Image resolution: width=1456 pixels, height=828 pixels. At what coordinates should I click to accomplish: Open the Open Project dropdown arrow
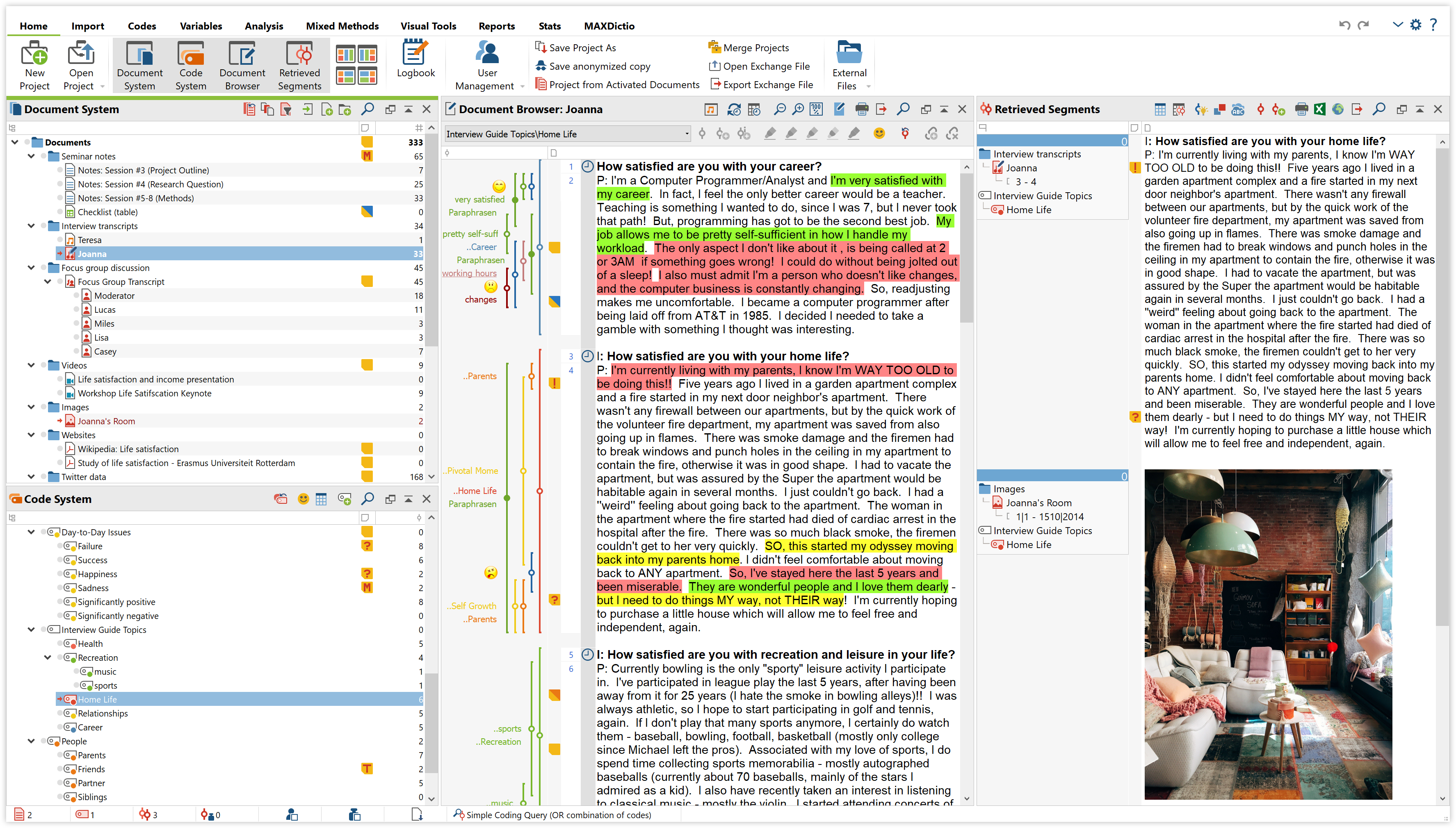point(103,86)
